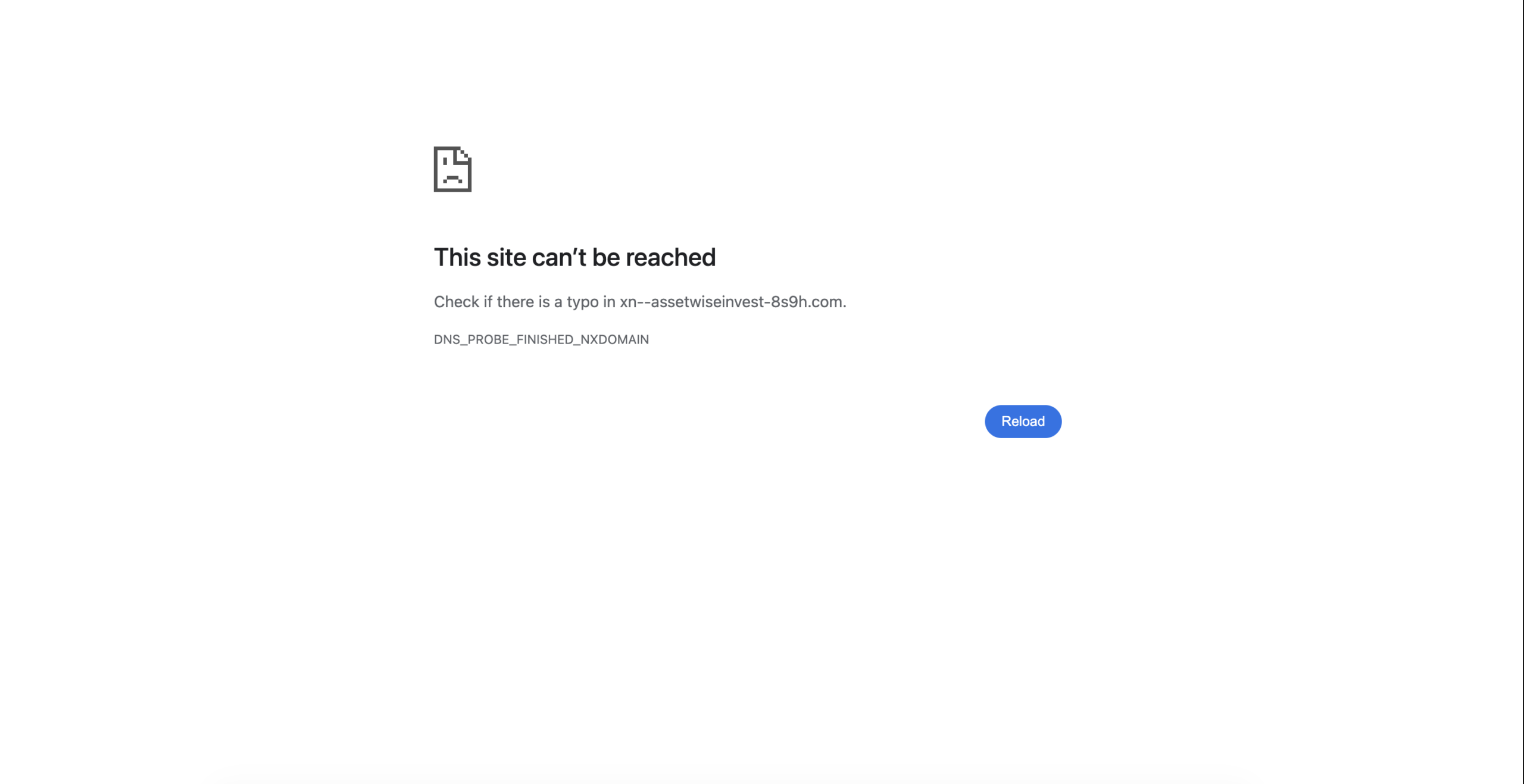Click the word "typo" in the message

(582, 302)
